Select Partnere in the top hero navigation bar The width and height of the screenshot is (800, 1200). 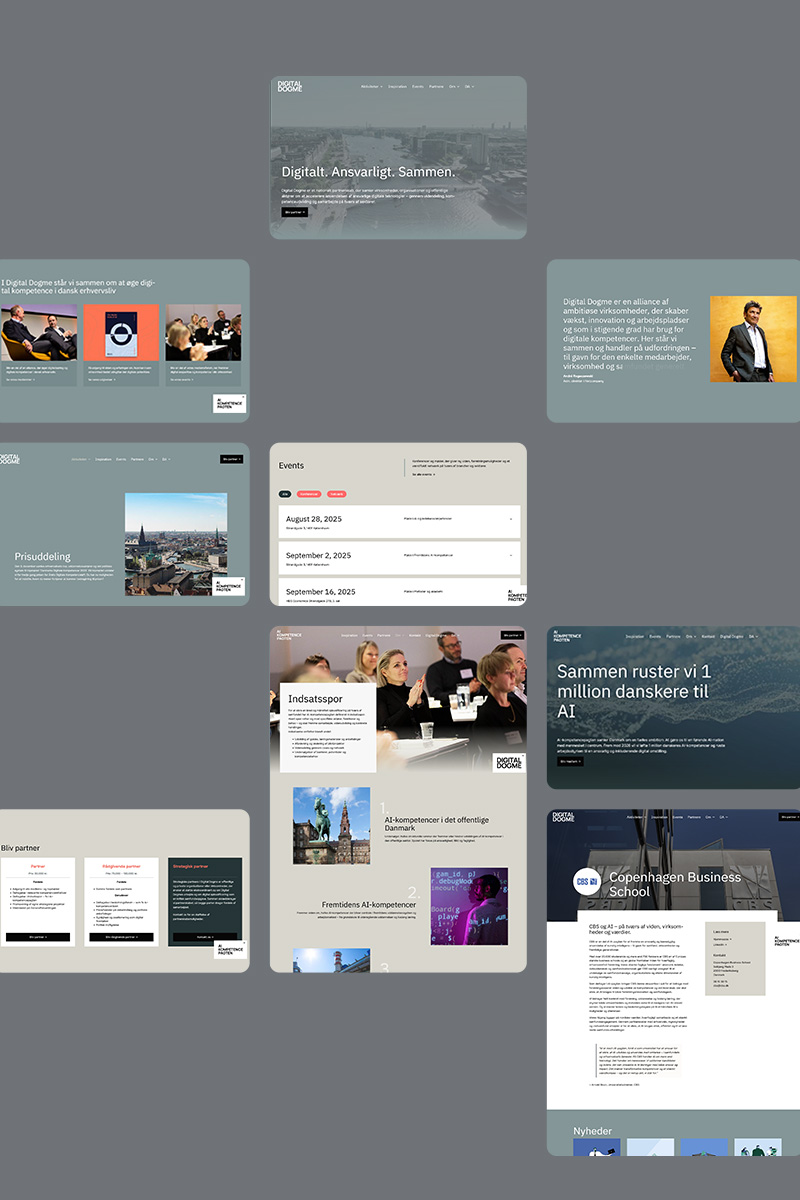tap(436, 87)
